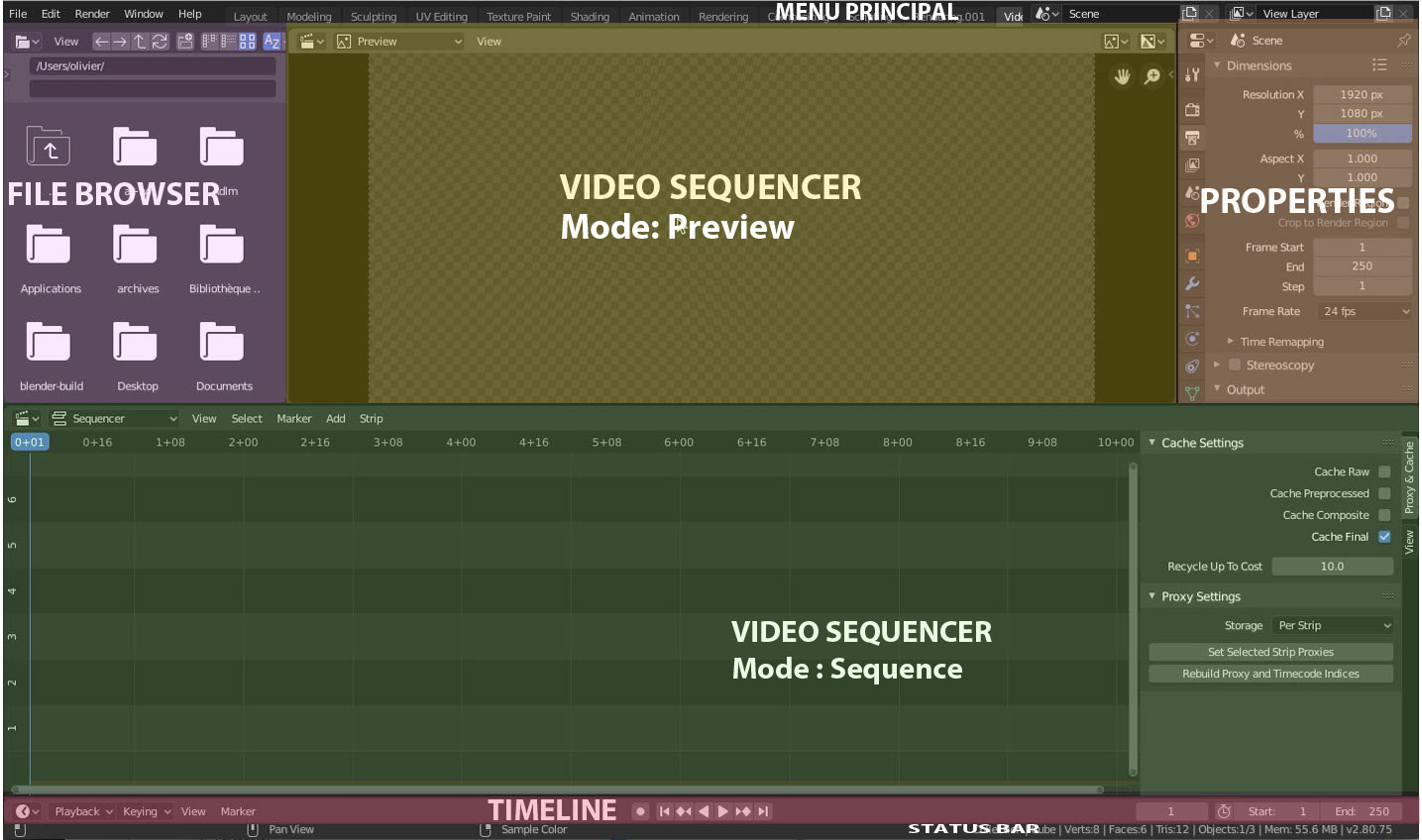Enable Cache Preprocessed checkbox
The height and width of the screenshot is (840, 1422).
point(1384,493)
